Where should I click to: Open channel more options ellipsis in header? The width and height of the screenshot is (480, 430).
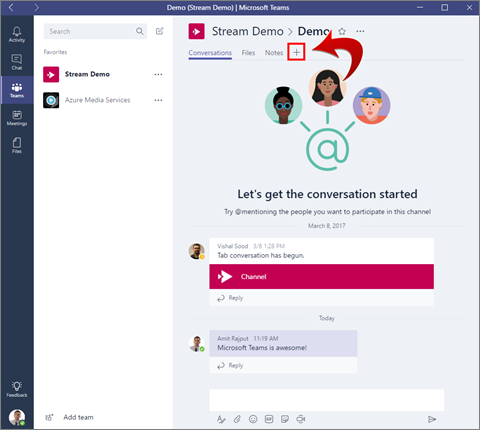tap(360, 31)
